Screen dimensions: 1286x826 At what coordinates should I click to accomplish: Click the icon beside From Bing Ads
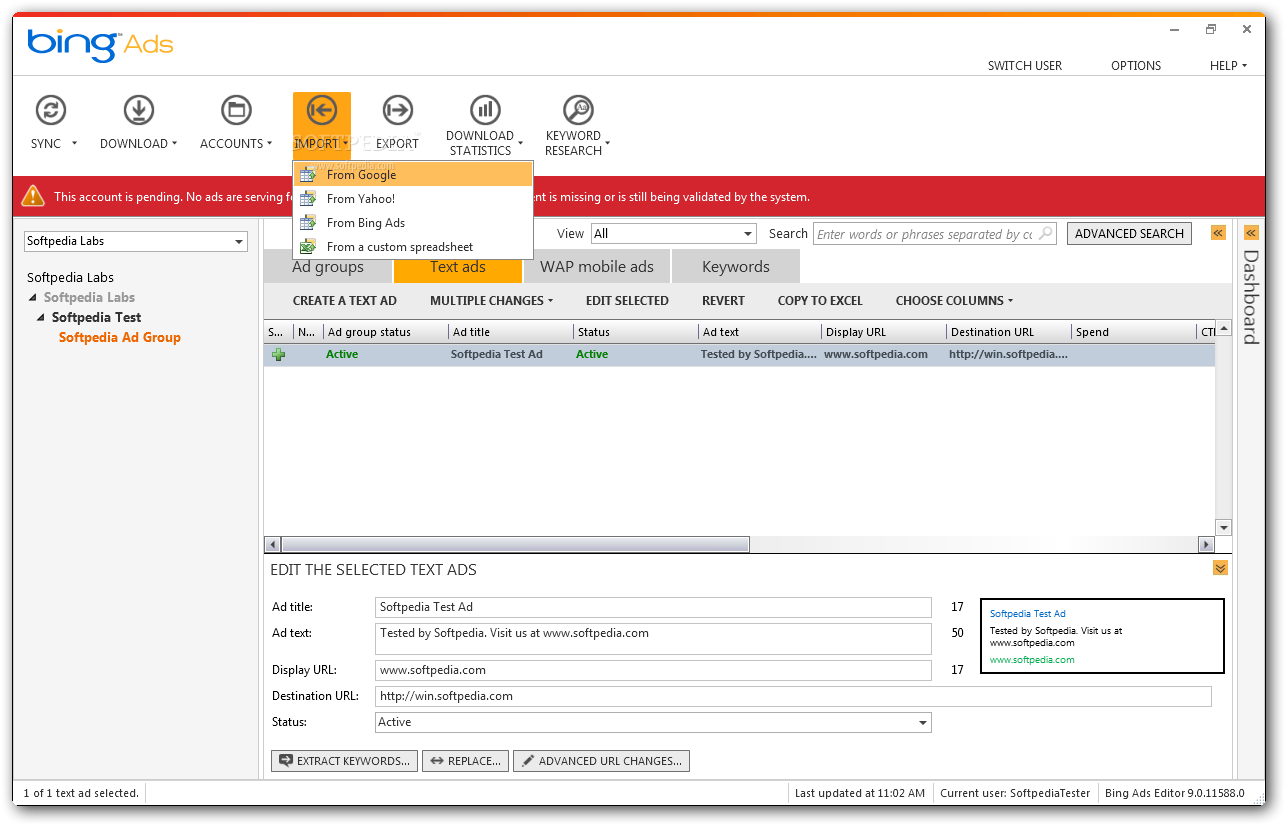click(308, 222)
